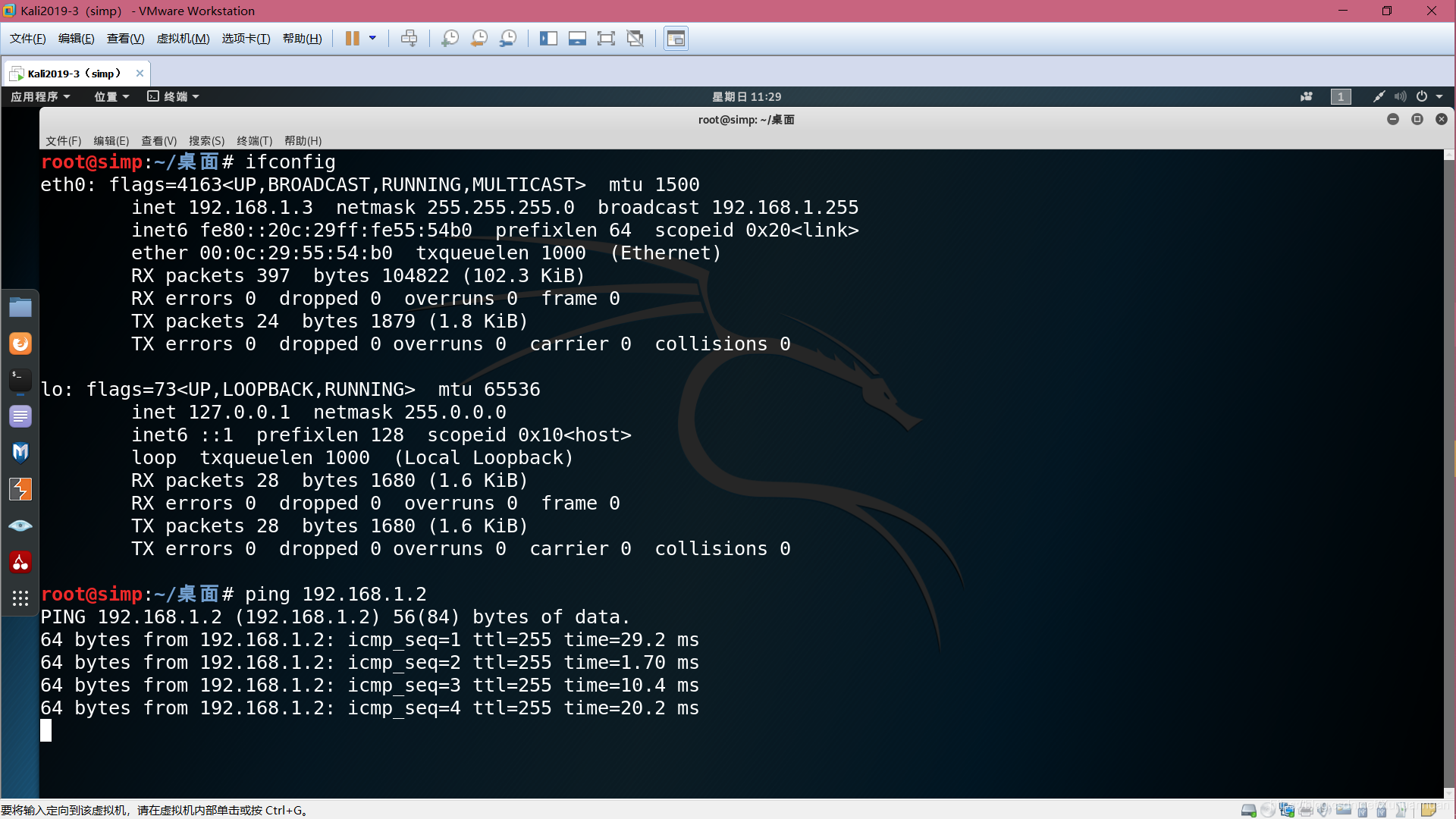The height and width of the screenshot is (819, 1456).
Task: Launch Terminal from the dock
Action: coord(20,380)
